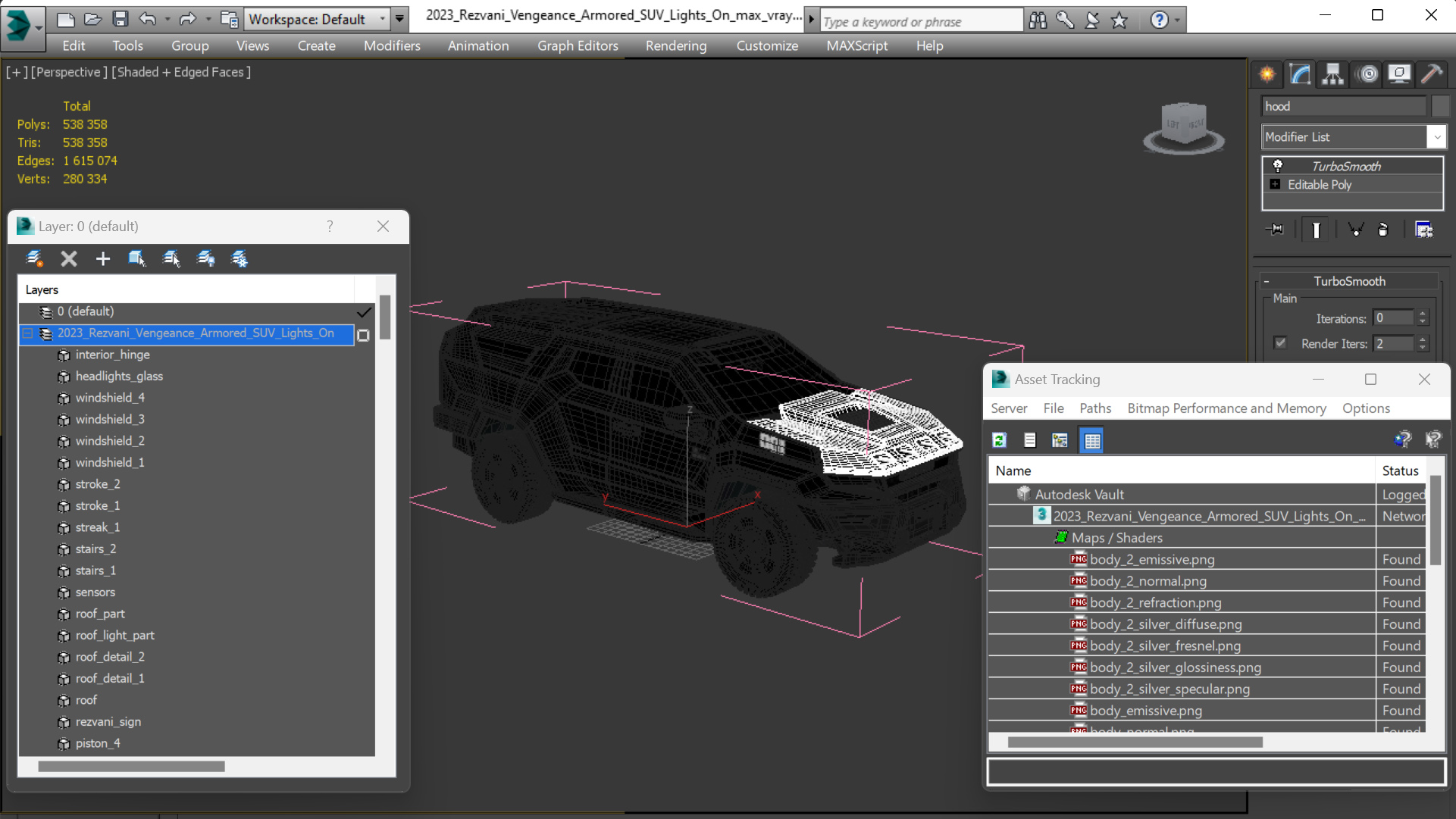Click the plus Add to layer icon

tap(103, 259)
